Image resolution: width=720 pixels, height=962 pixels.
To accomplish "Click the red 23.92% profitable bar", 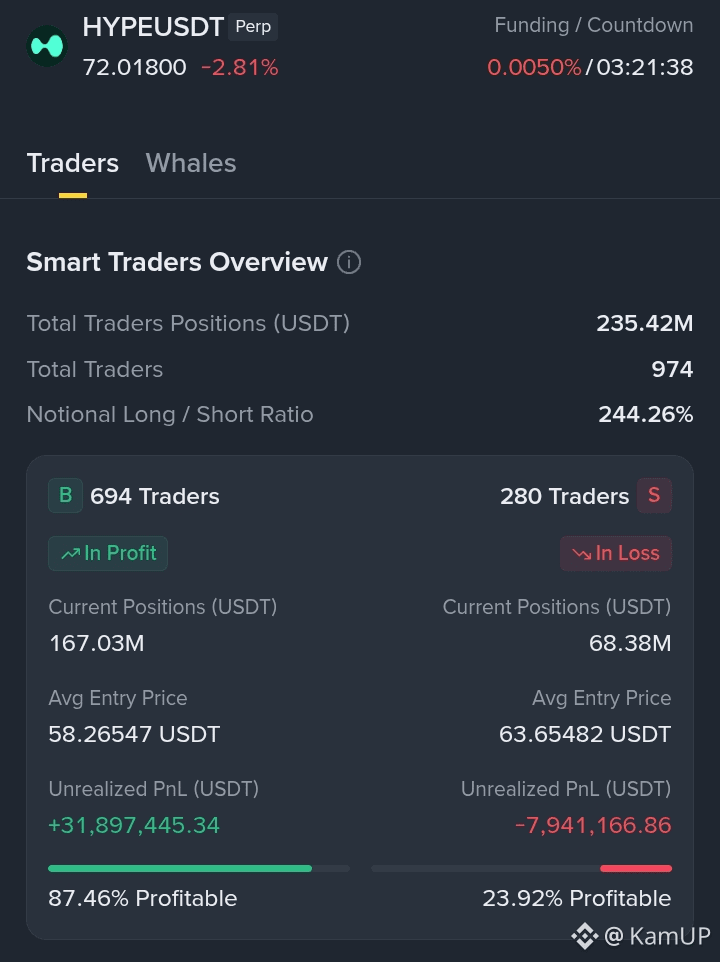I will tap(636, 868).
